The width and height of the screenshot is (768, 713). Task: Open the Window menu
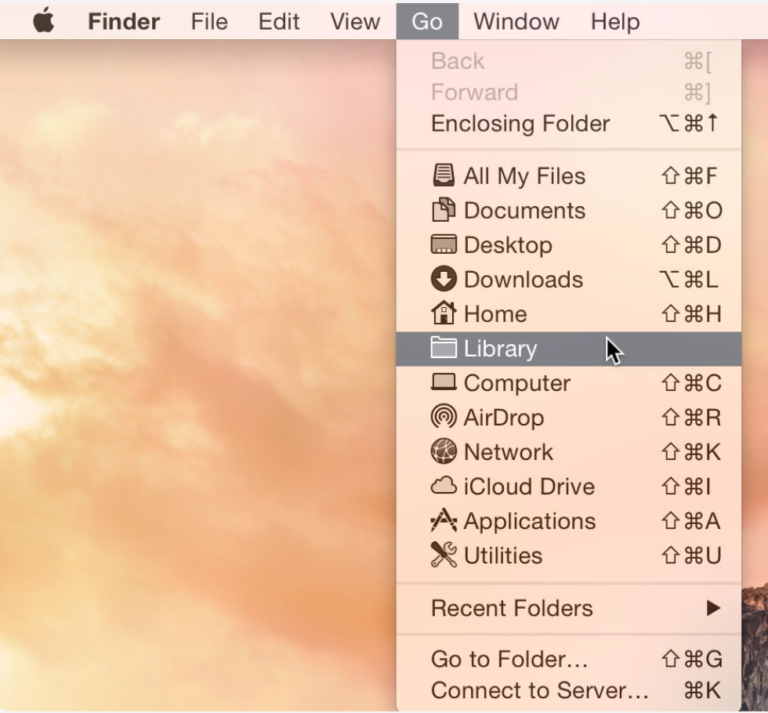pyautogui.click(x=516, y=22)
